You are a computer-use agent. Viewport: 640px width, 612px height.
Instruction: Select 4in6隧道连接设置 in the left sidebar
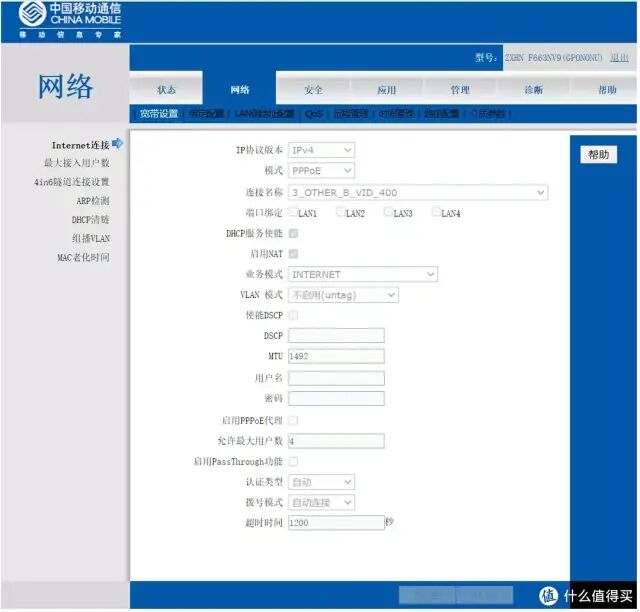pos(72,182)
